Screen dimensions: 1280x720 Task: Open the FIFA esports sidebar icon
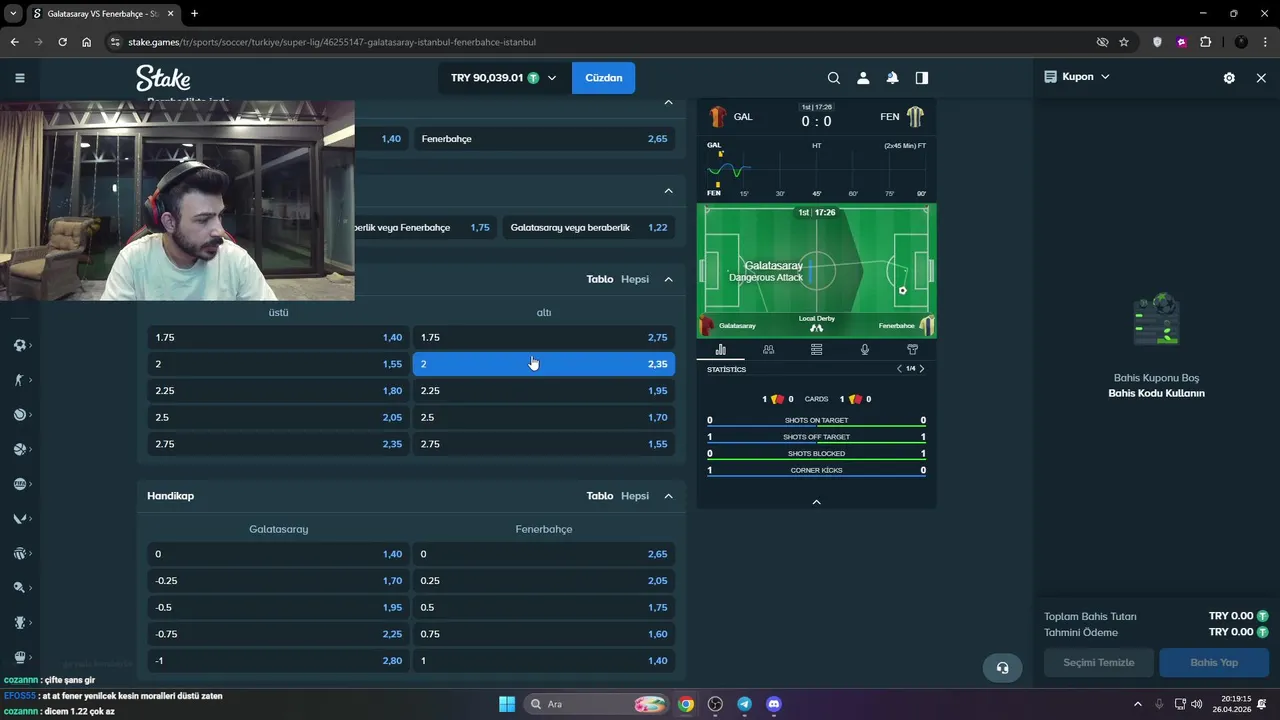pyautogui.click(x=19, y=484)
